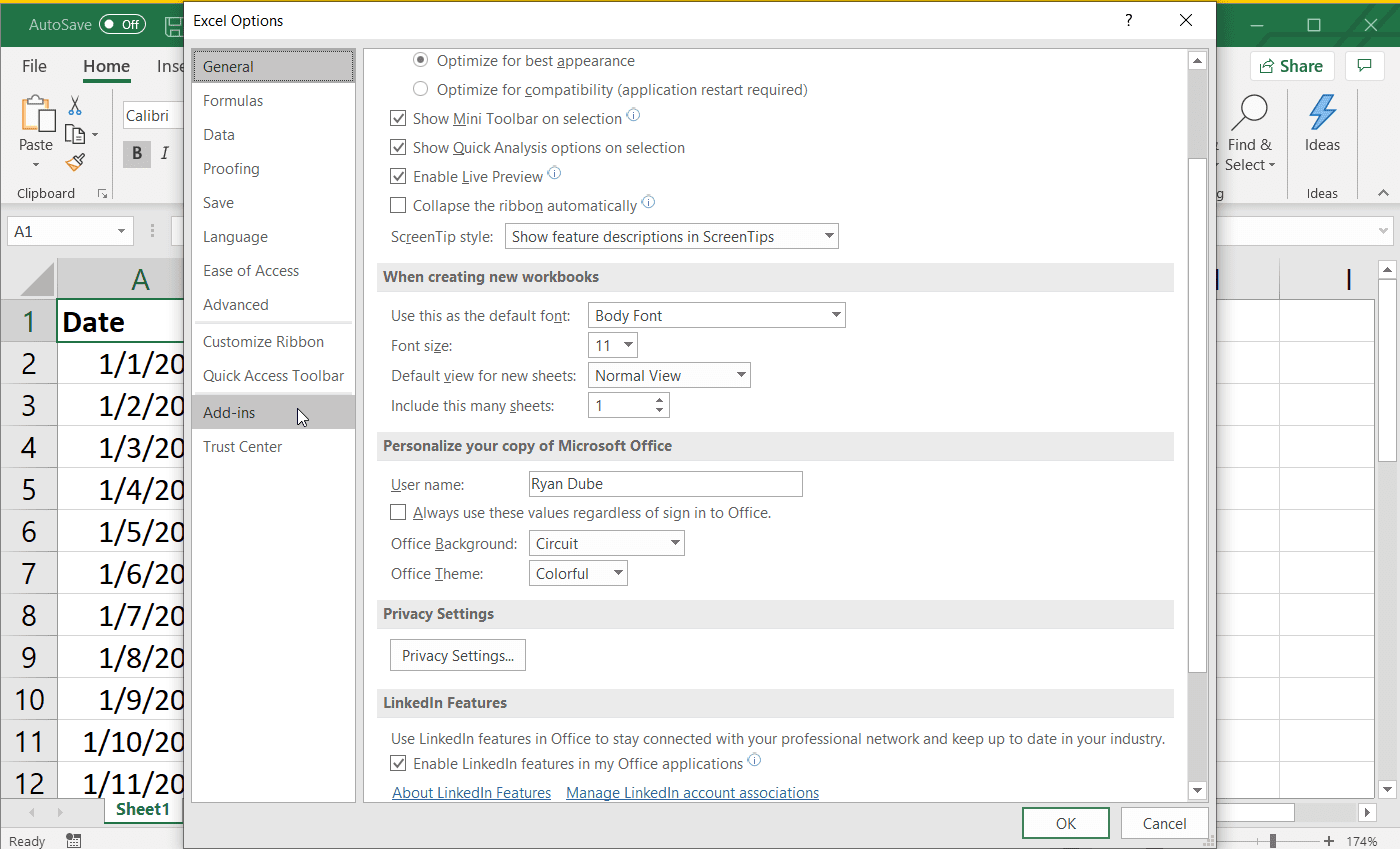Image resolution: width=1400 pixels, height=849 pixels.
Task: Click the OK button
Action: click(x=1066, y=824)
